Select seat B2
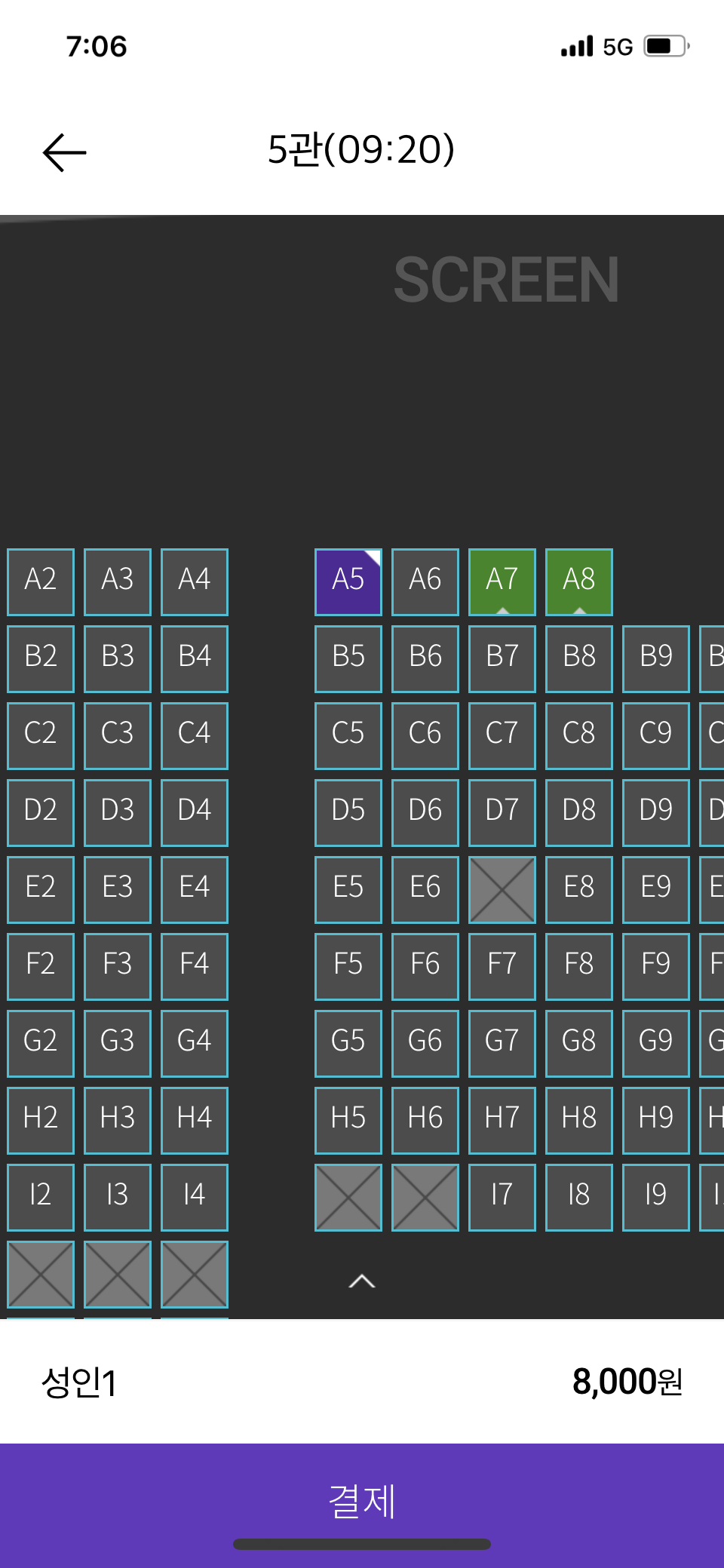 41,659
